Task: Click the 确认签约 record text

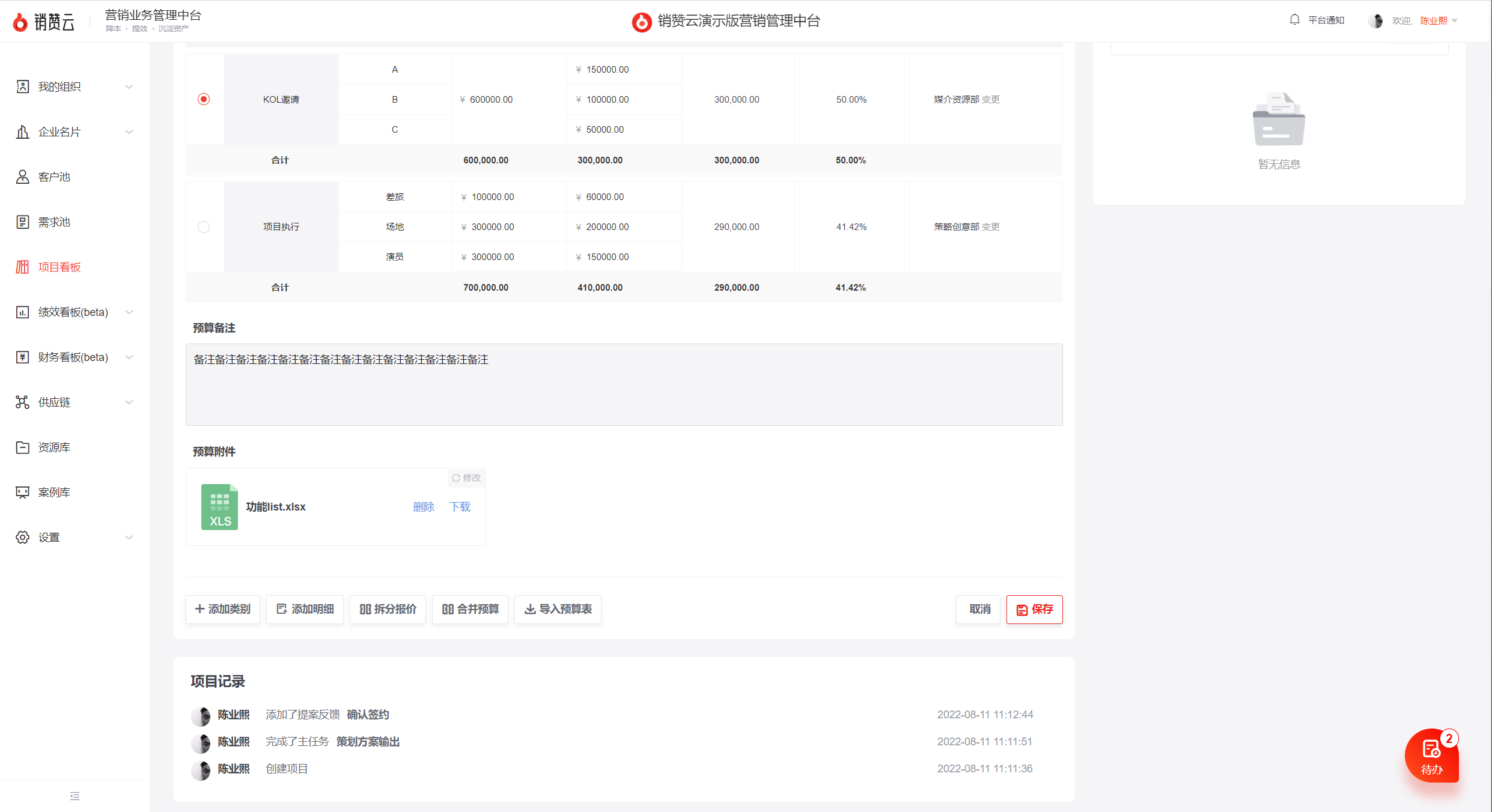Action: tap(368, 715)
